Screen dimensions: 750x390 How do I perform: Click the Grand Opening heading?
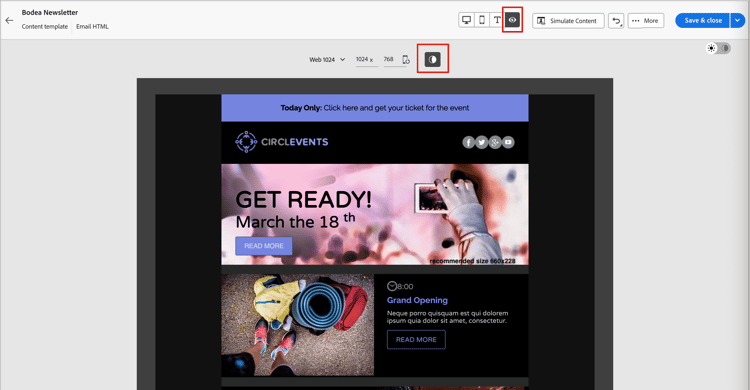[417, 300]
